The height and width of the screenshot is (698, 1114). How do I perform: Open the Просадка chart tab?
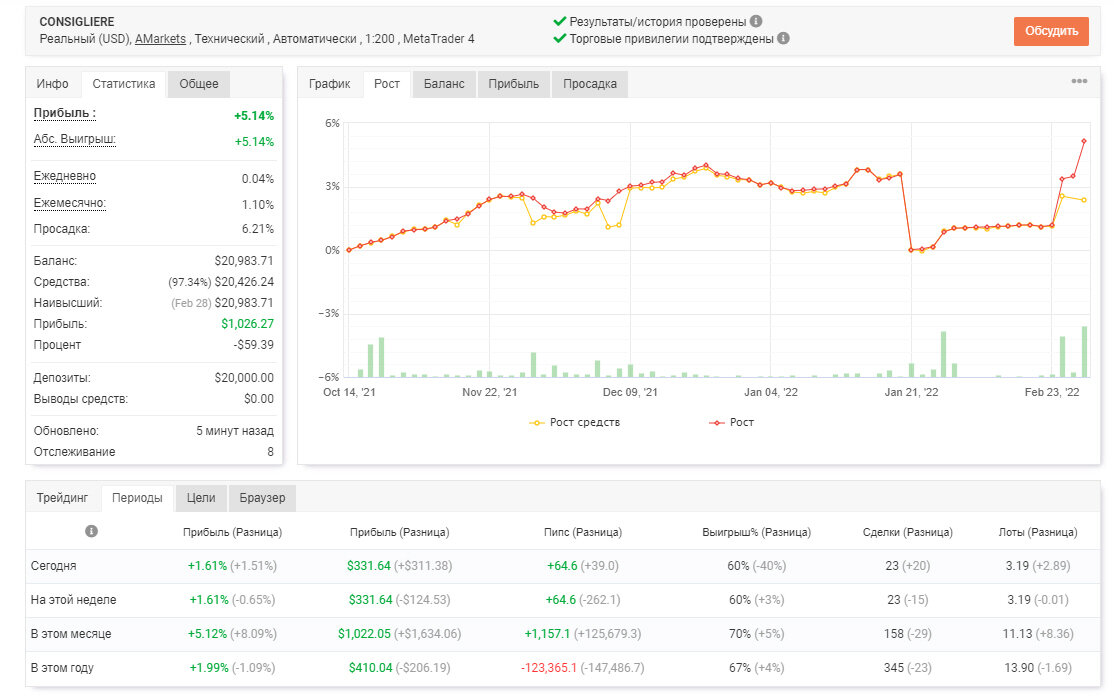(590, 84)
